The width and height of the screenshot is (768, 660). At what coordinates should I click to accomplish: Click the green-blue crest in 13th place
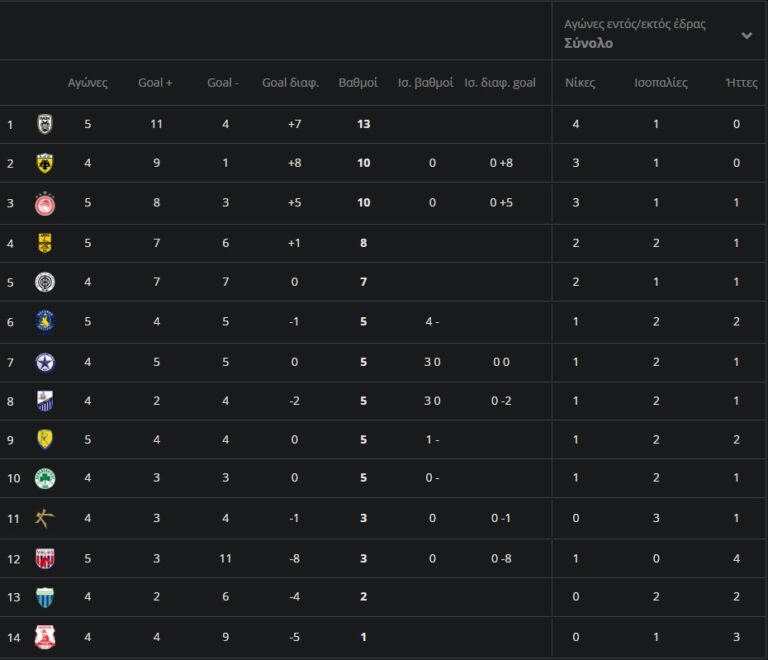pos(45,597)
